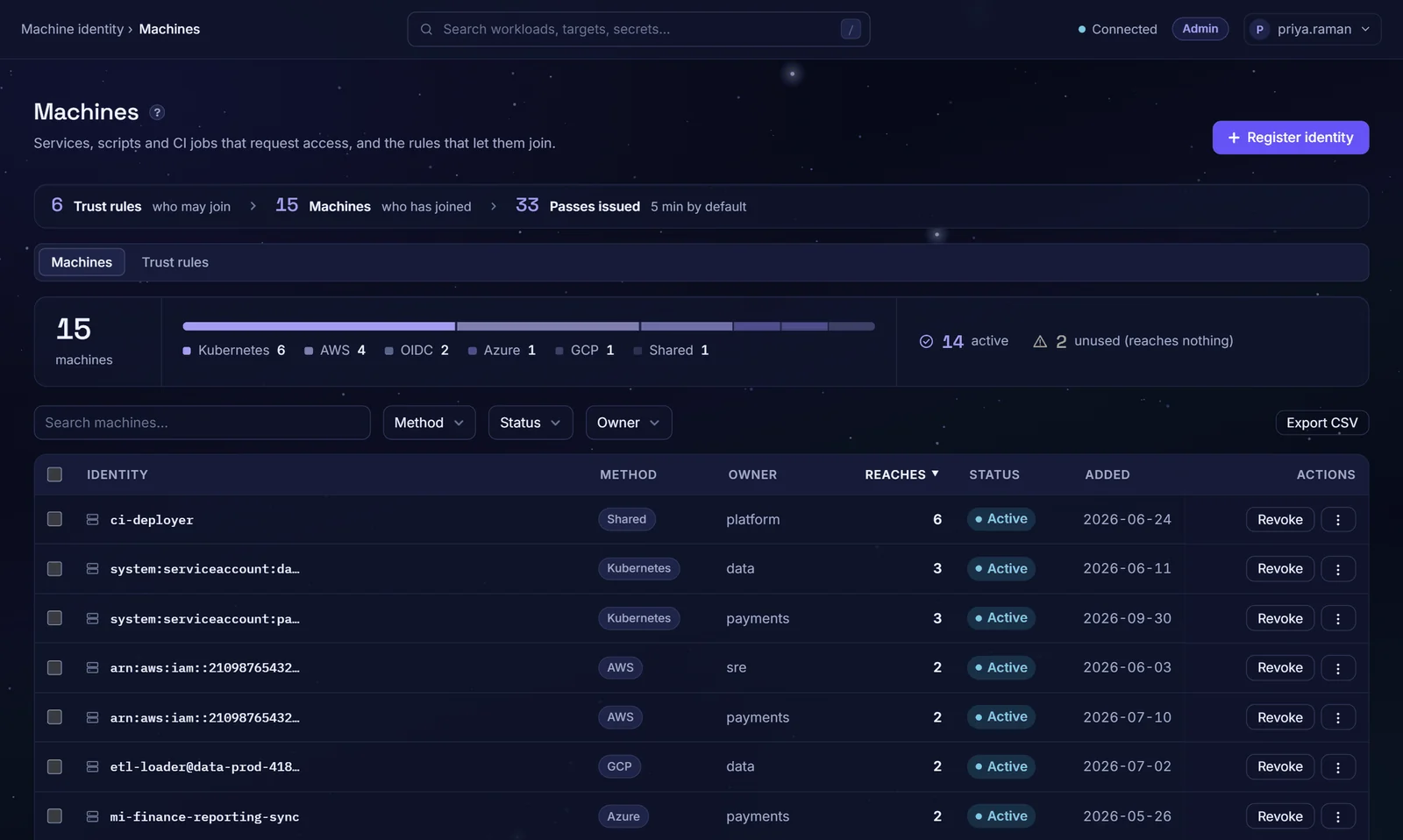Click the check circle icon by 14 active
This screenshot has height=840, width=1403.
pos(926,341)
